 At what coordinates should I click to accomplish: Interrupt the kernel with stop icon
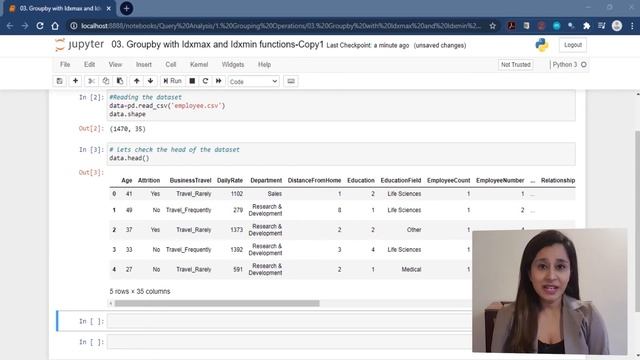coord(192,81)
